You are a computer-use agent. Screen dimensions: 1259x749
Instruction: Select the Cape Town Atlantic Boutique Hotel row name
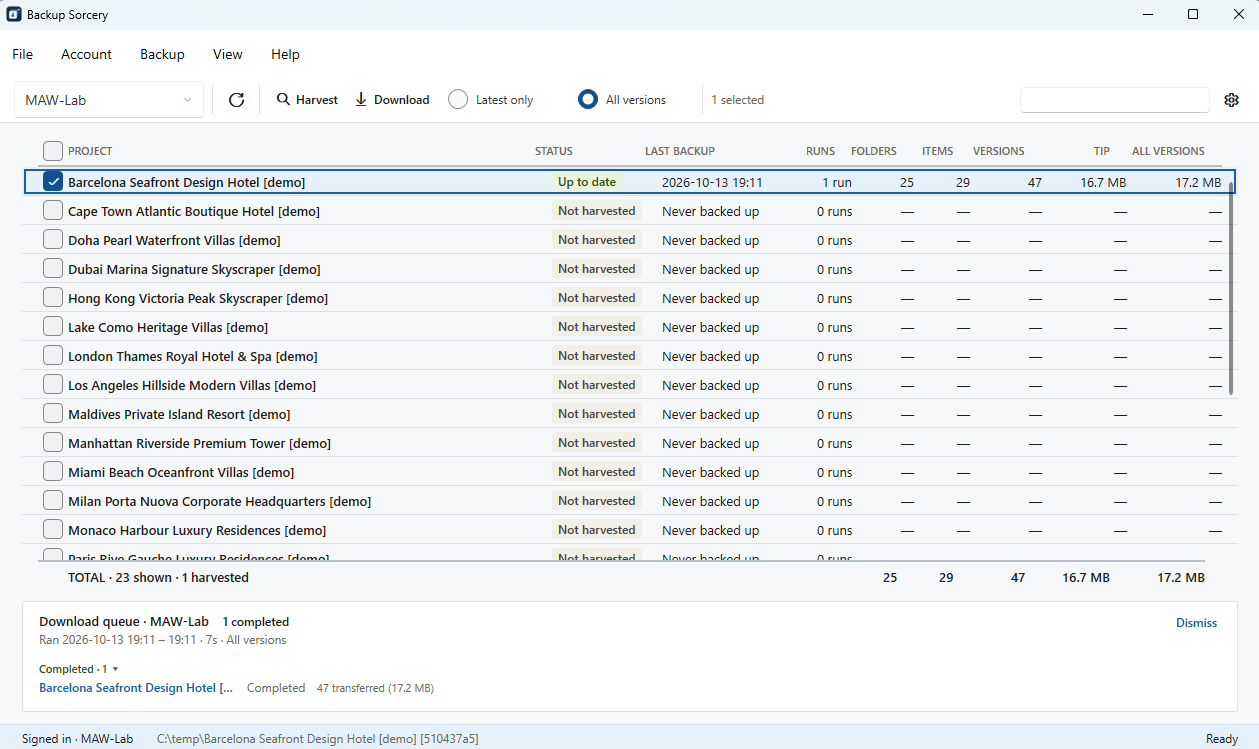(x=194, y=212)
